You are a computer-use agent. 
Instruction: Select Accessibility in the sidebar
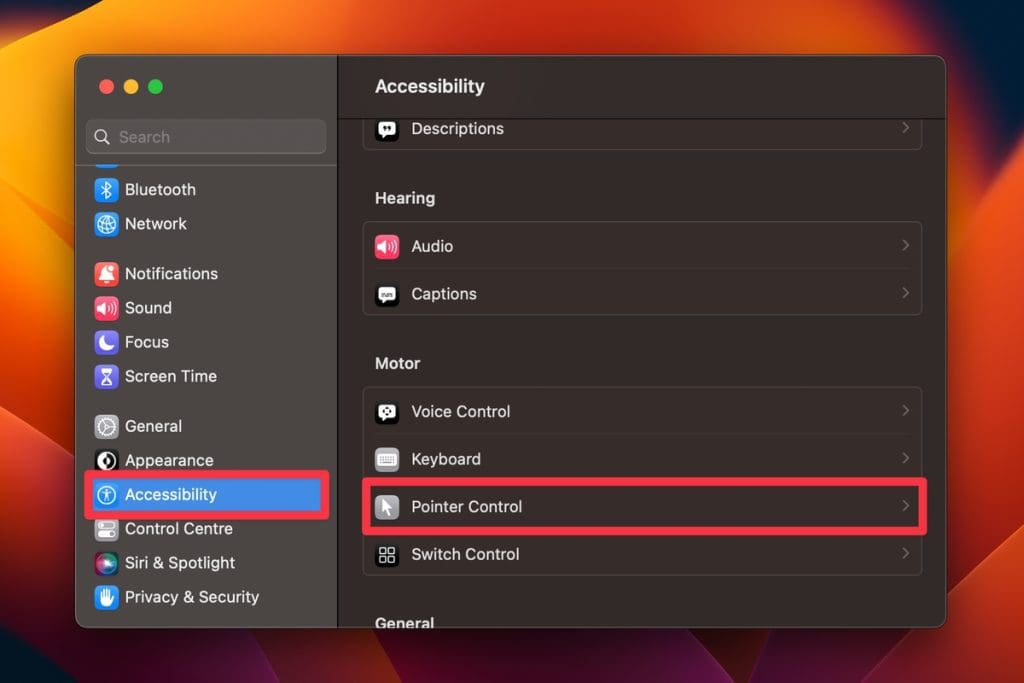click(x=170, y=495)
